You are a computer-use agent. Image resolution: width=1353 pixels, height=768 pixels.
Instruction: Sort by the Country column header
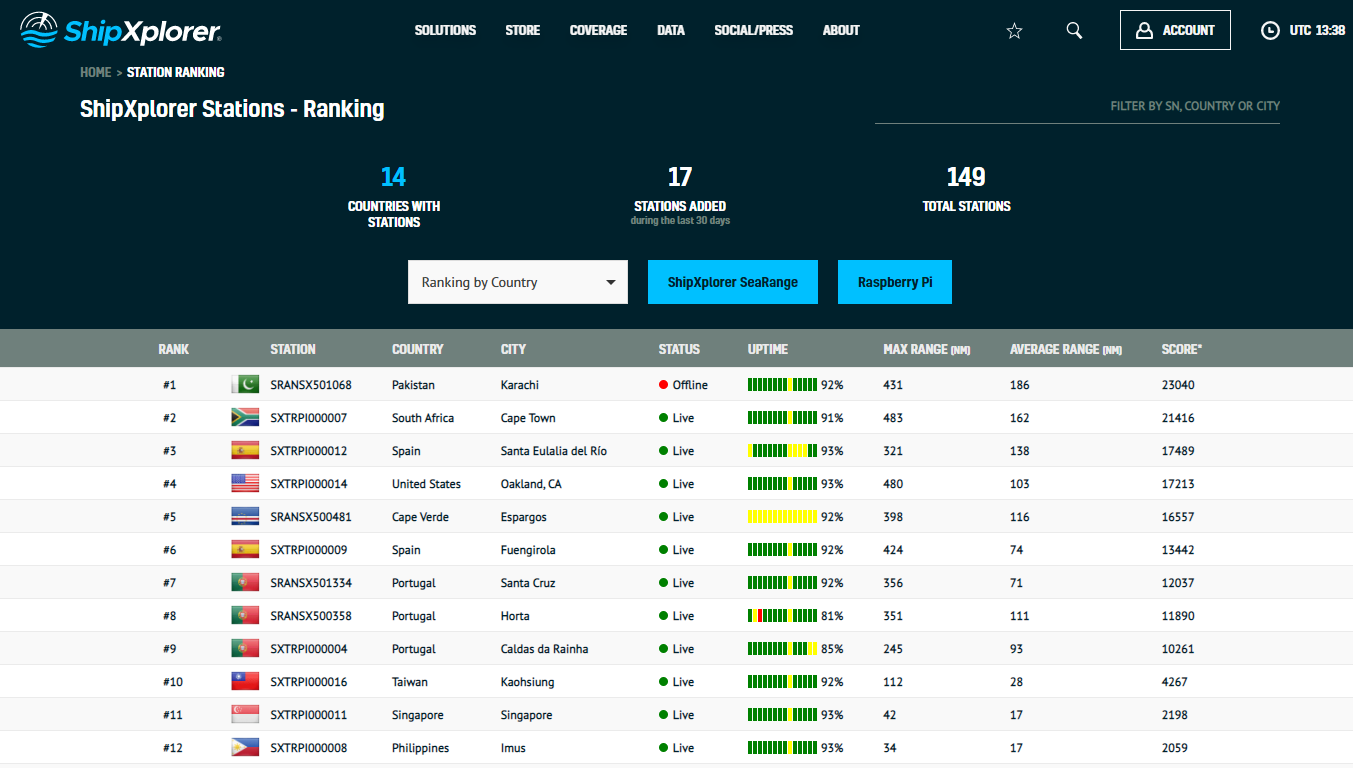point(418,349)
